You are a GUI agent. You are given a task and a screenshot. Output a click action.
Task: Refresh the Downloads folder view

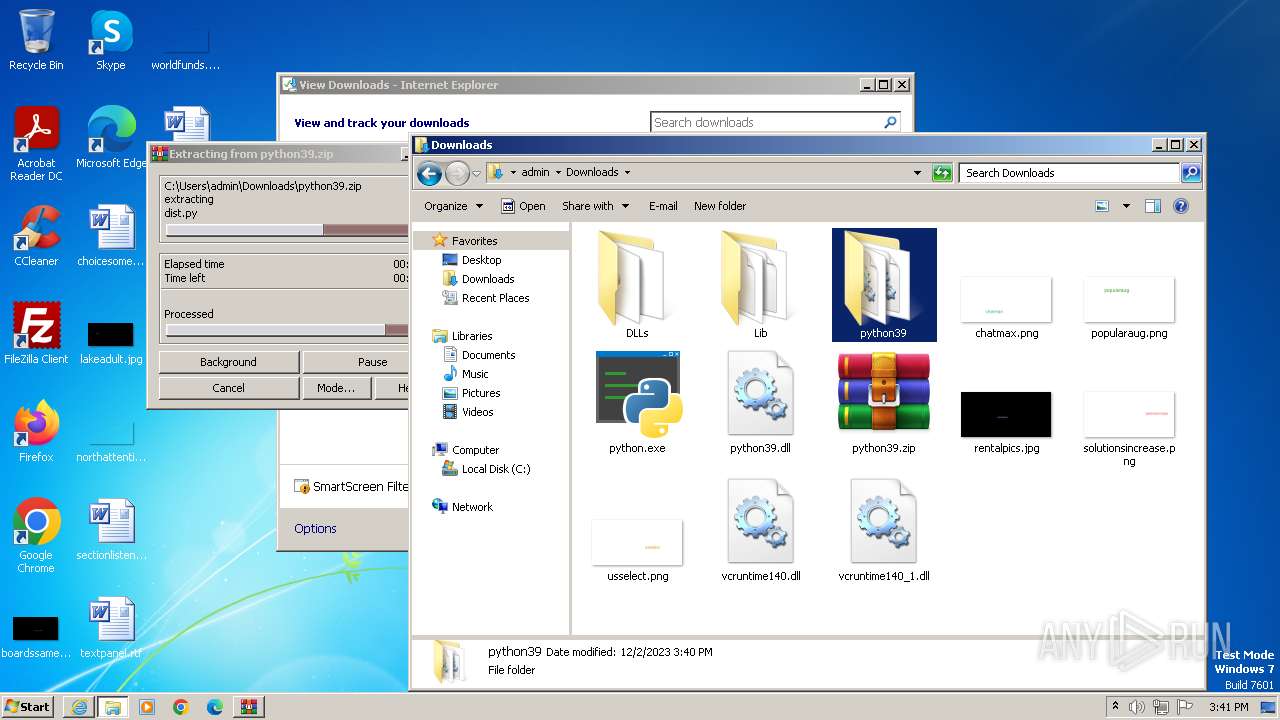click(942, 173)
